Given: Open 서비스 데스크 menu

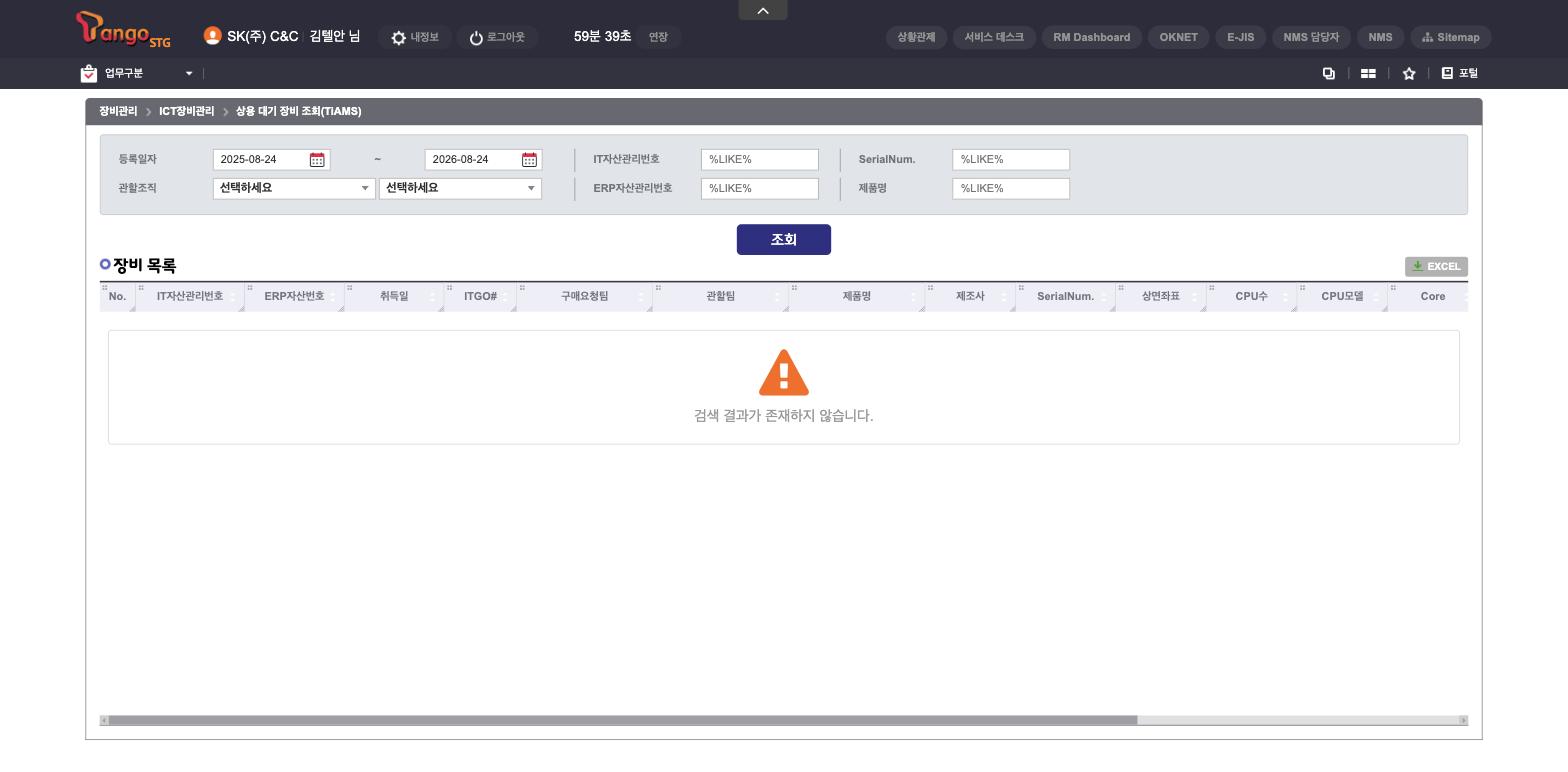Looking at the screenshot, I should click(x=994, y=37).
